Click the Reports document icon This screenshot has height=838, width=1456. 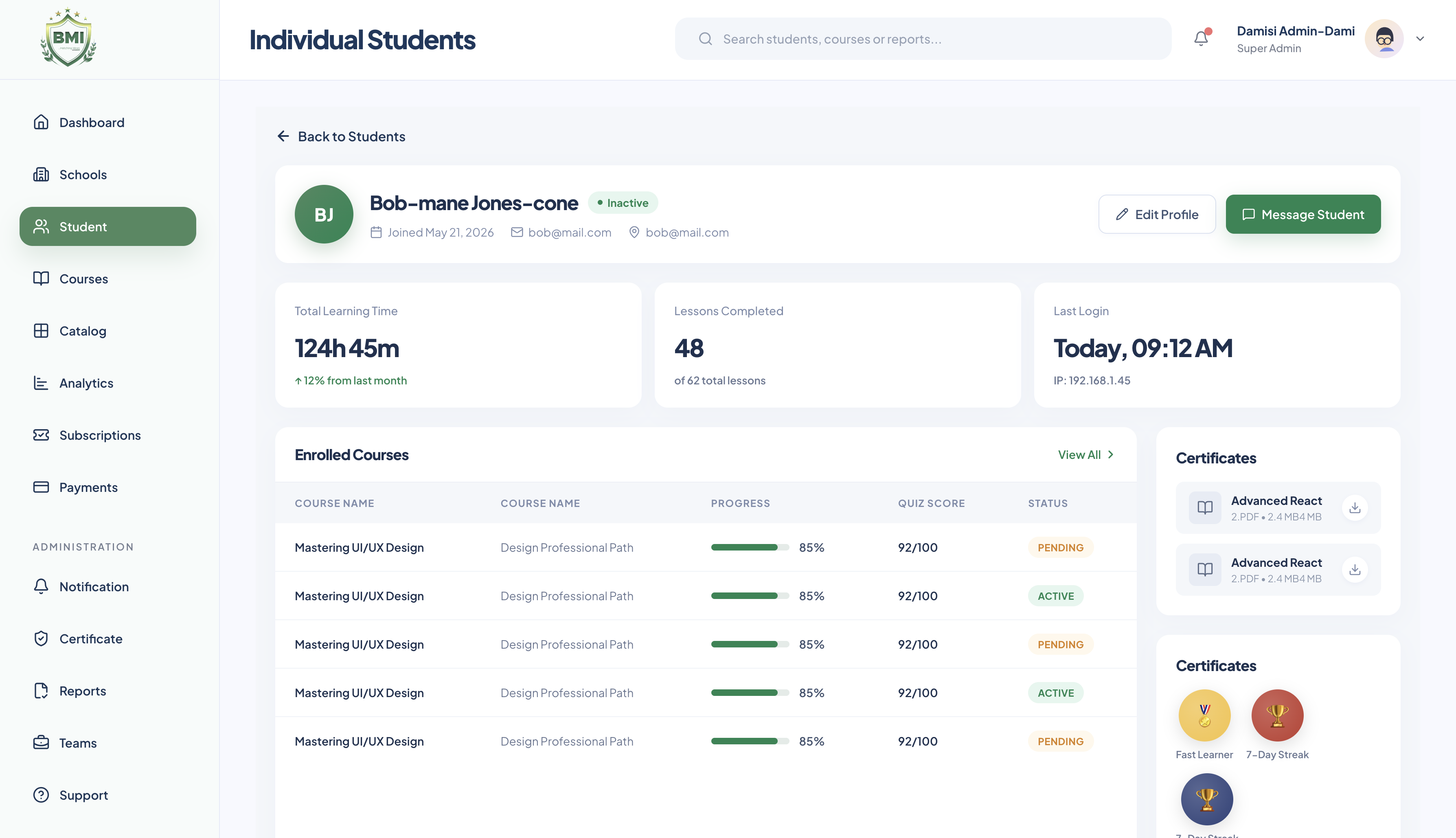pos(41,691)
